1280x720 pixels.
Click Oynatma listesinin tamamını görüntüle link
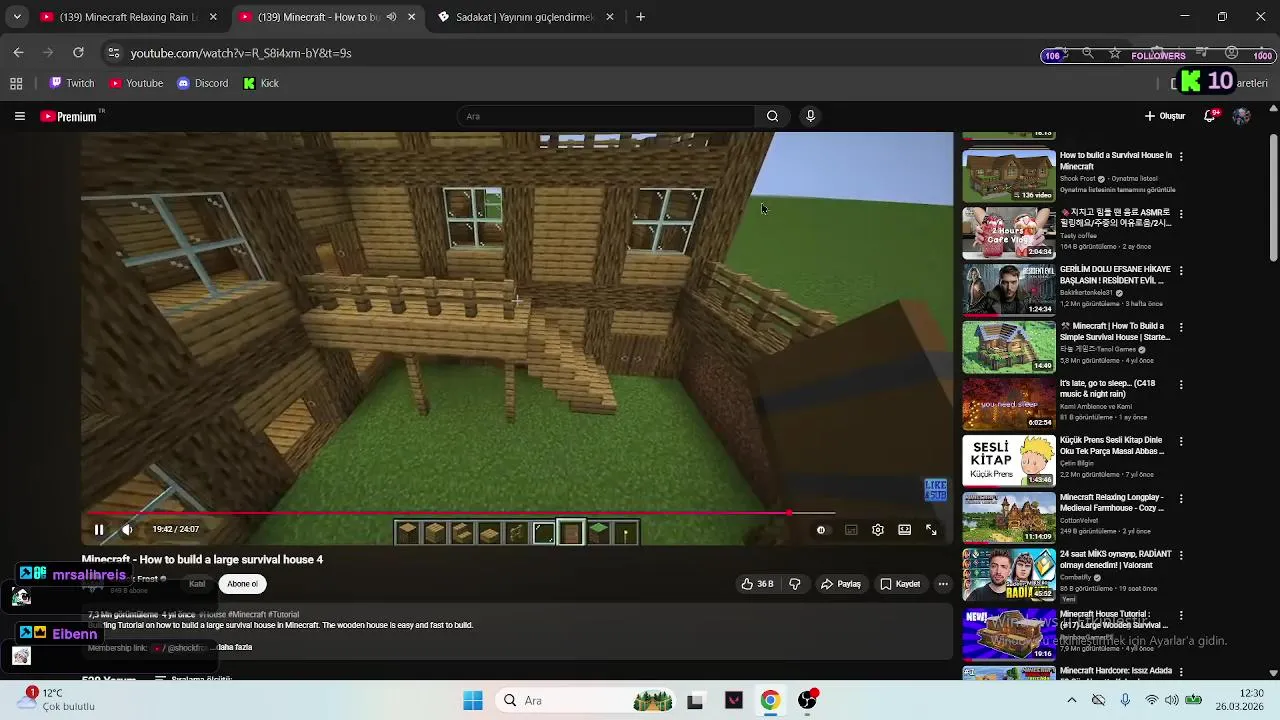[1118, 190]
